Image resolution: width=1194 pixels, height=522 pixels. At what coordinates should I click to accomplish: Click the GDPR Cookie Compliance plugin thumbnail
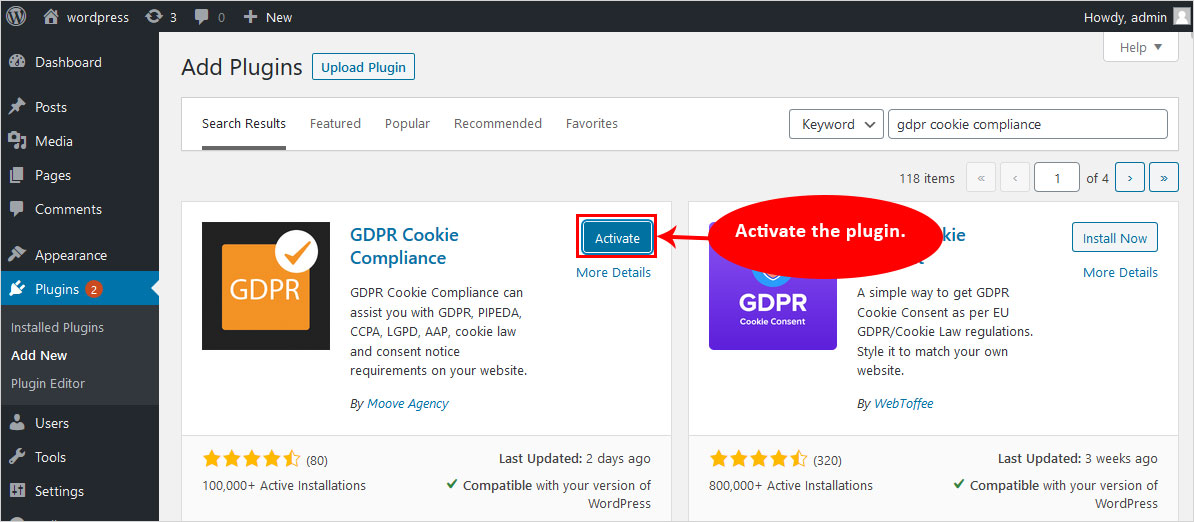(266, 286)
